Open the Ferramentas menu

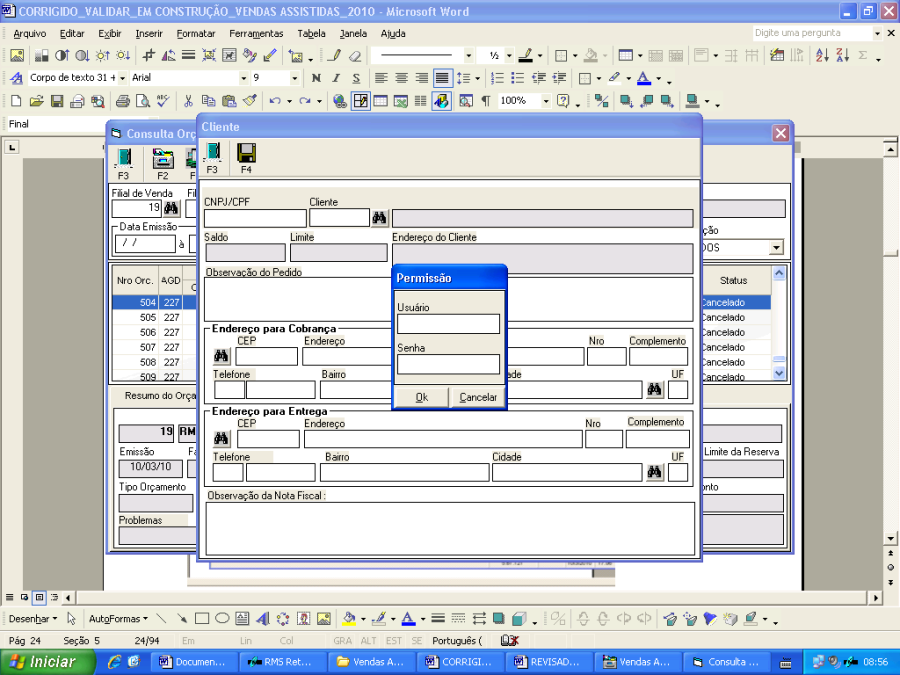[256, 33]
